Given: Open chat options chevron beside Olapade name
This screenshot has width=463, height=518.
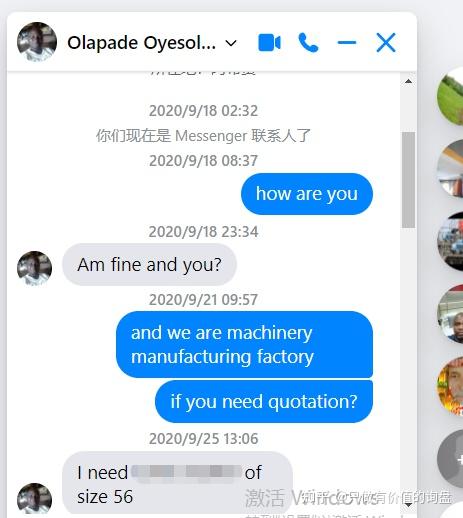Looking at the screenshot, I should [x=231, y=43].
